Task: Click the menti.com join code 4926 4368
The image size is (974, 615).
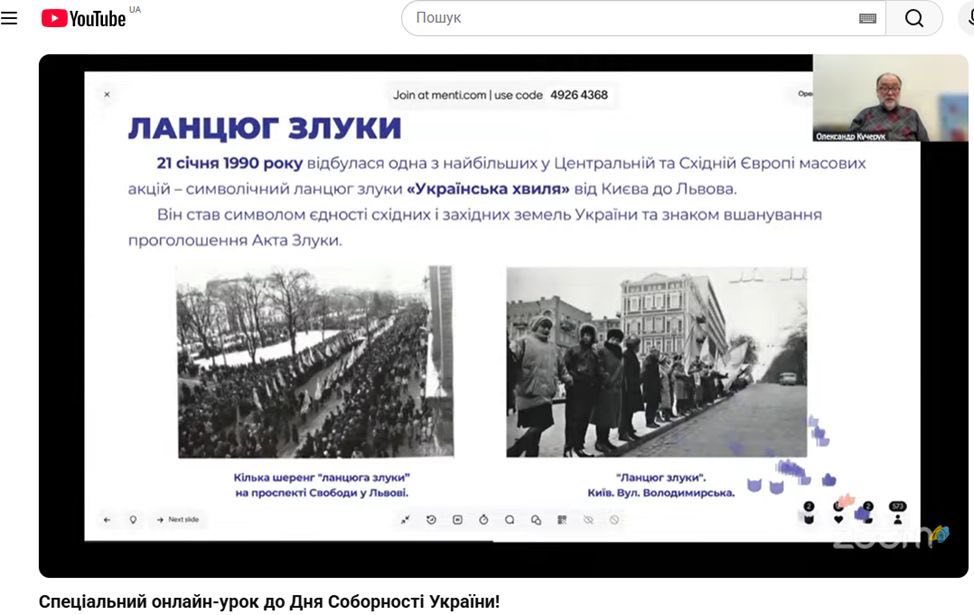Action: 579,95
